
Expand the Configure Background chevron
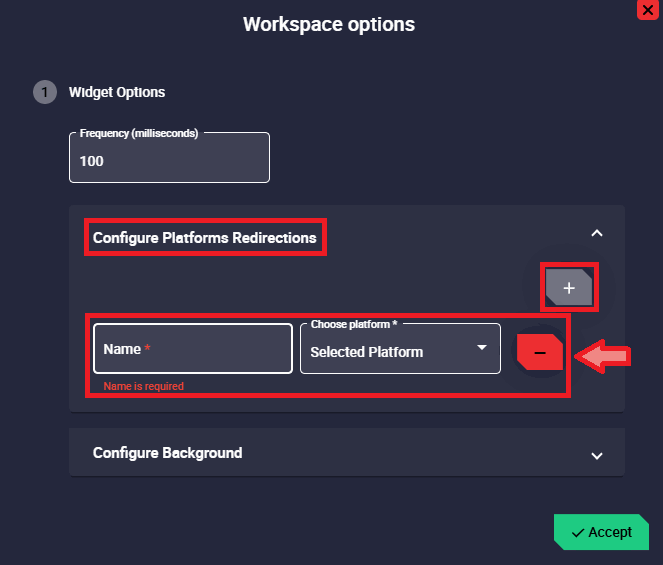[x=597, y=455]
